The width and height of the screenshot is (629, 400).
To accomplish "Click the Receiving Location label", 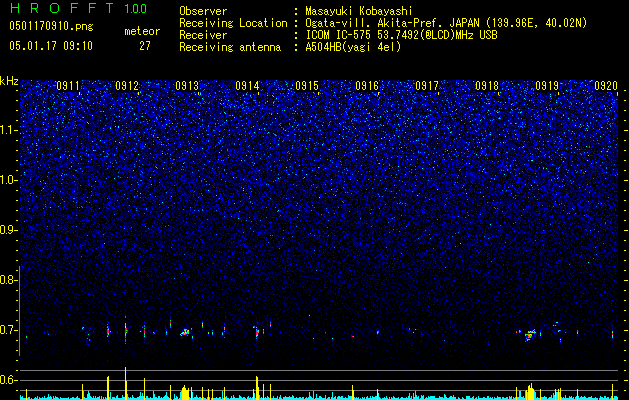I will [x=233, y=23].
